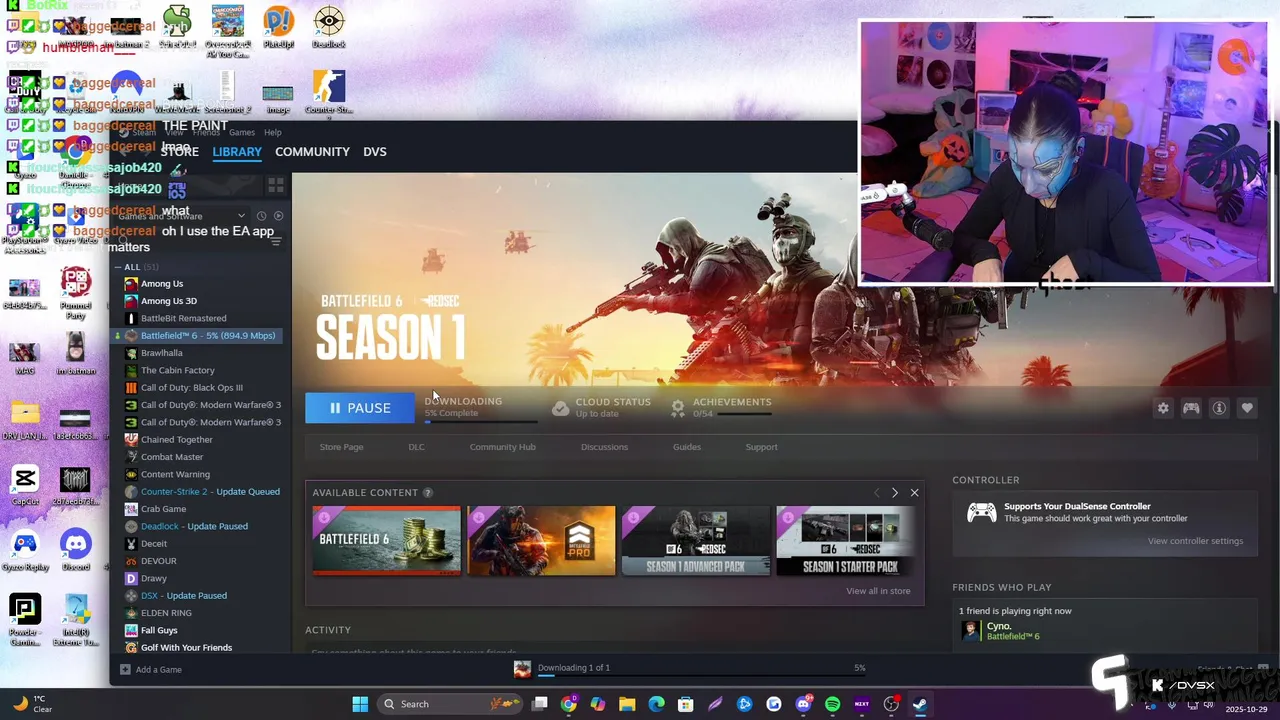This screenshot has width=1280, height=720.
Task: Open Downloading 1 of 1 status bar
Action: point(690,669)
